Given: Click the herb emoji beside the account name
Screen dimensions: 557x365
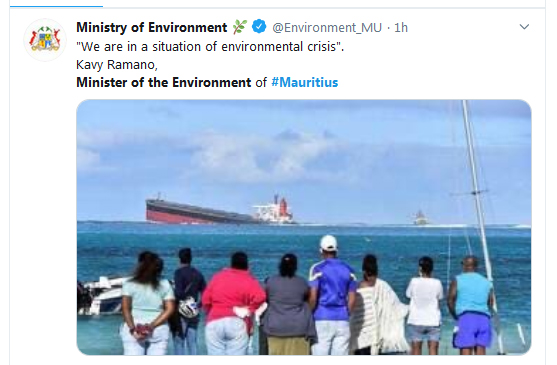Looking at the screenshot, I should (240, 27).
